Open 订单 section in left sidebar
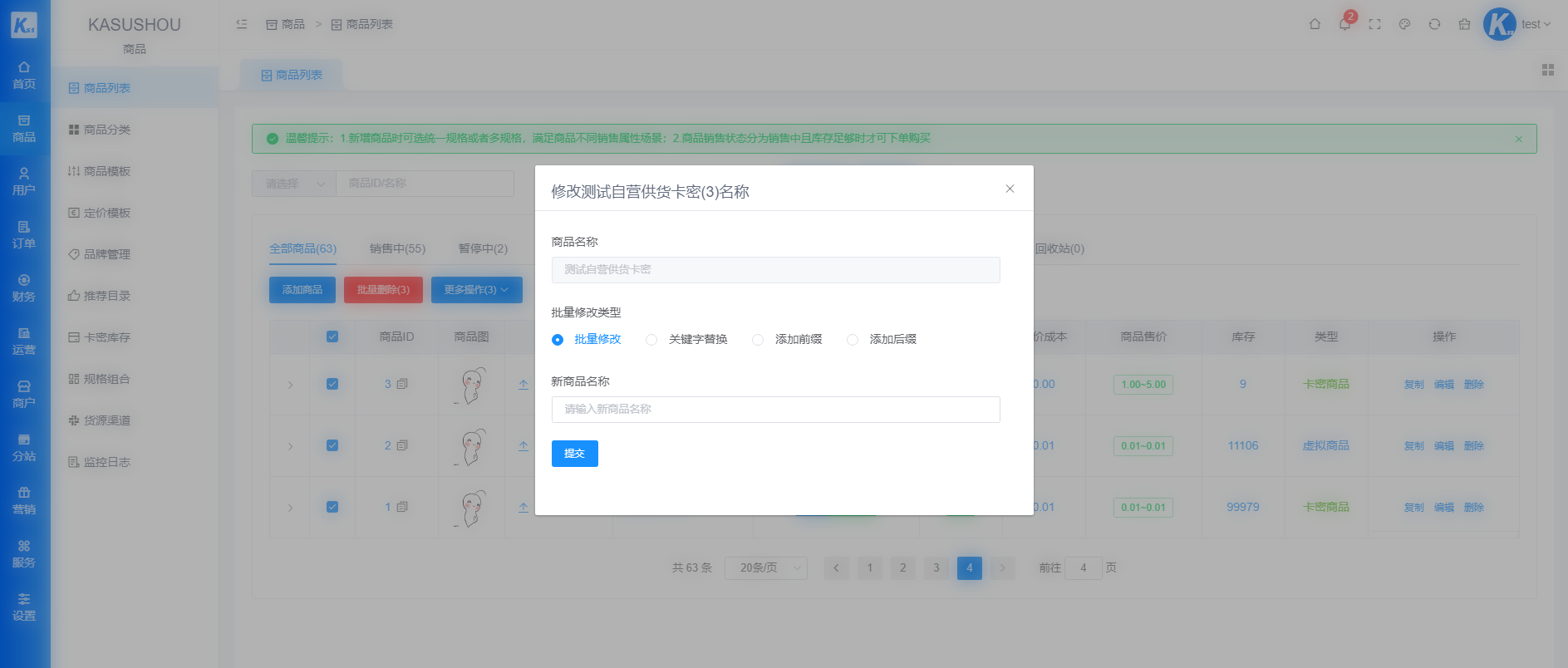This screenshot has height=668, width=1568. point(24,235)
